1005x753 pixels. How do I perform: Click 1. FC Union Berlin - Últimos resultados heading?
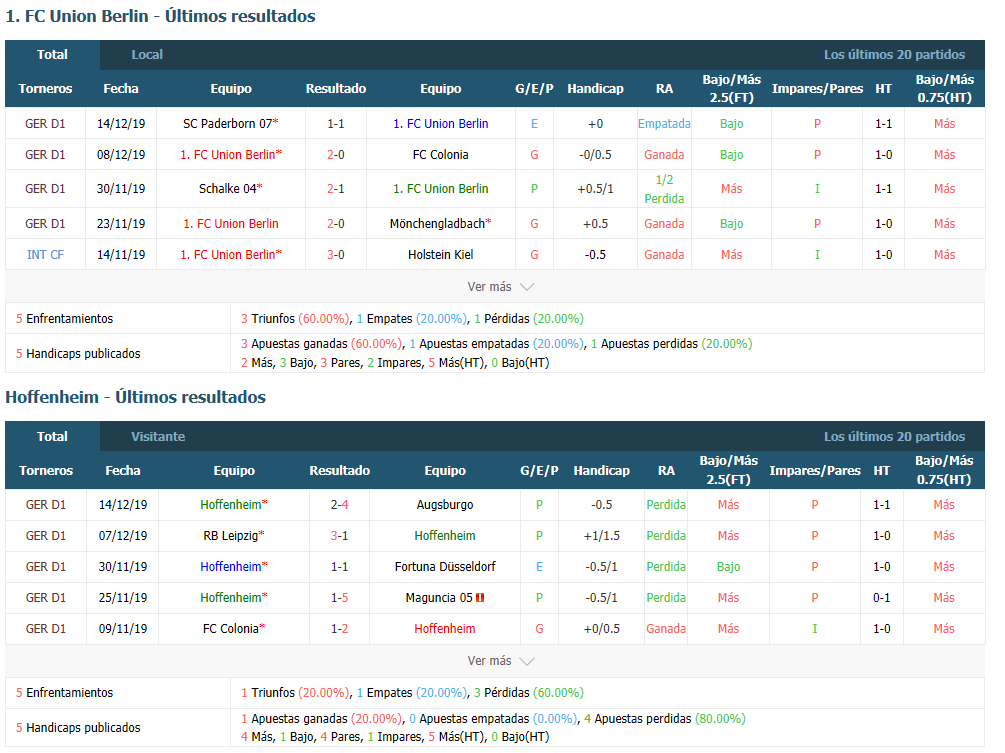[x=160, y=16]
